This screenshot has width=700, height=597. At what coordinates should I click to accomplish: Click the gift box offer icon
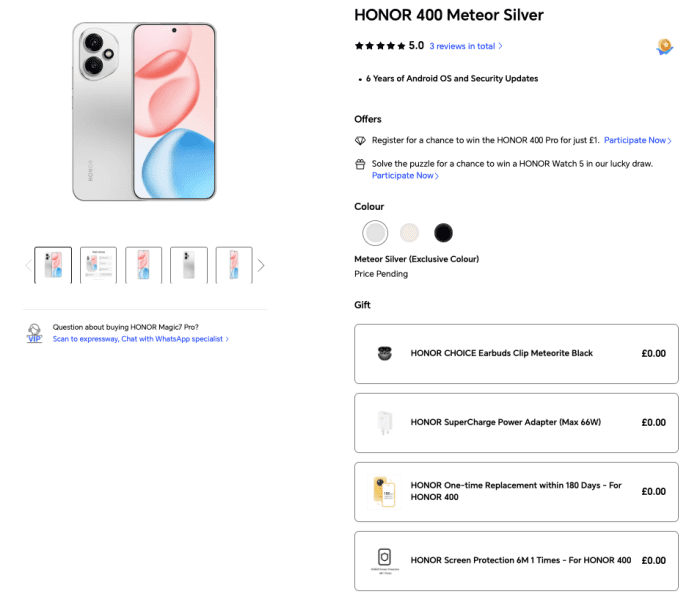tap(361, 163)
